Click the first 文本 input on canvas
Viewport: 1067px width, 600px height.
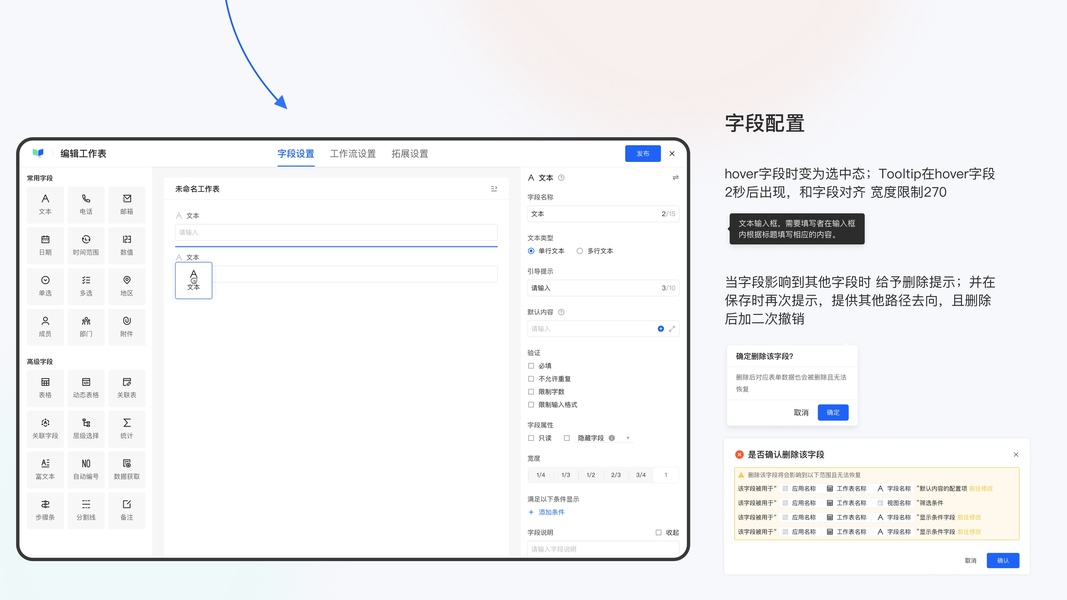(x=336, y=233)
